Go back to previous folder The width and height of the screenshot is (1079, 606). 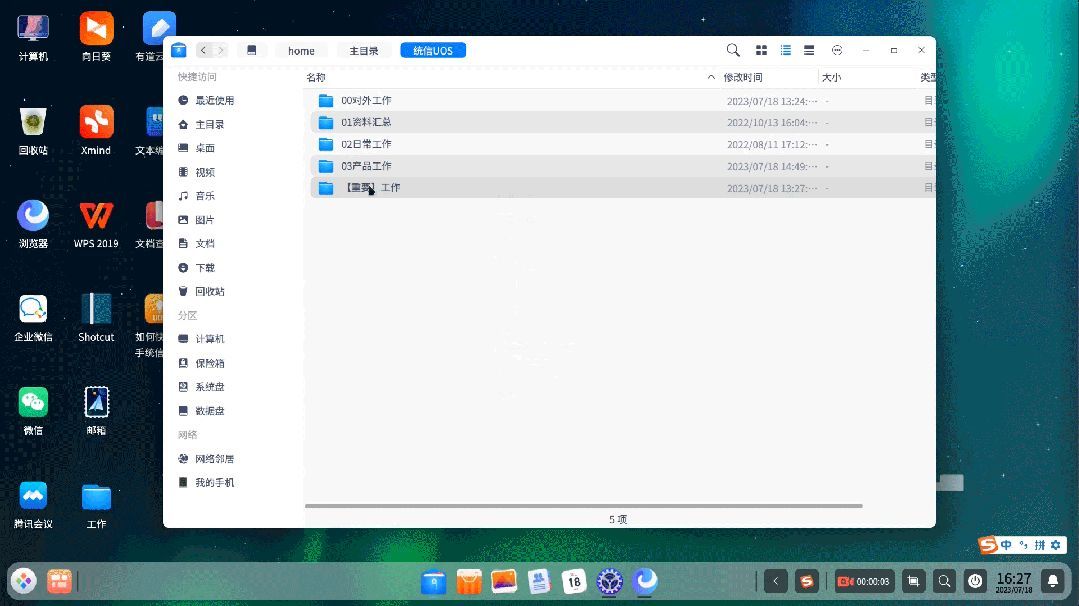pos(203,50)
